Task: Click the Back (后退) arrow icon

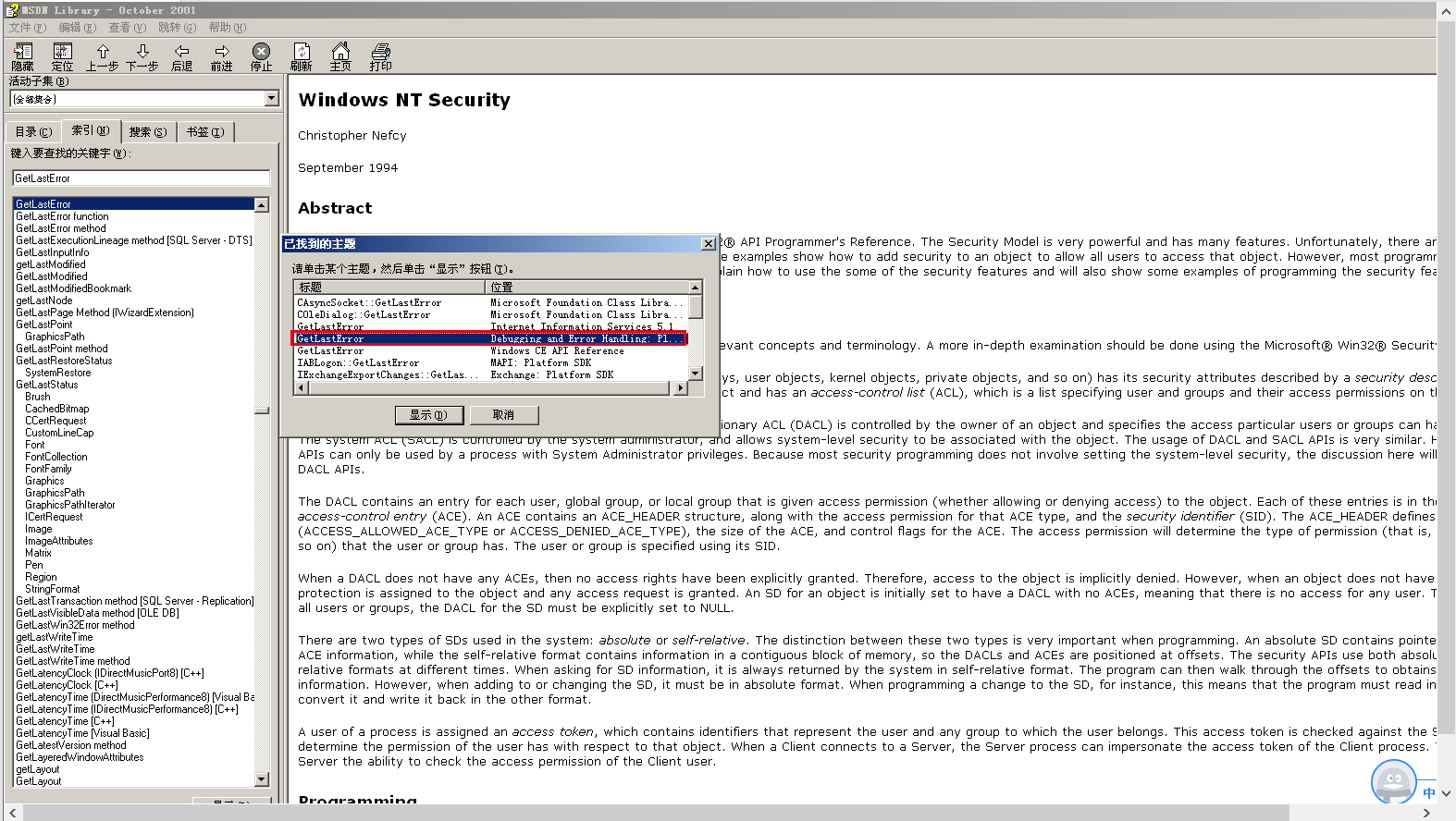Action: click(x=182, y=56)
